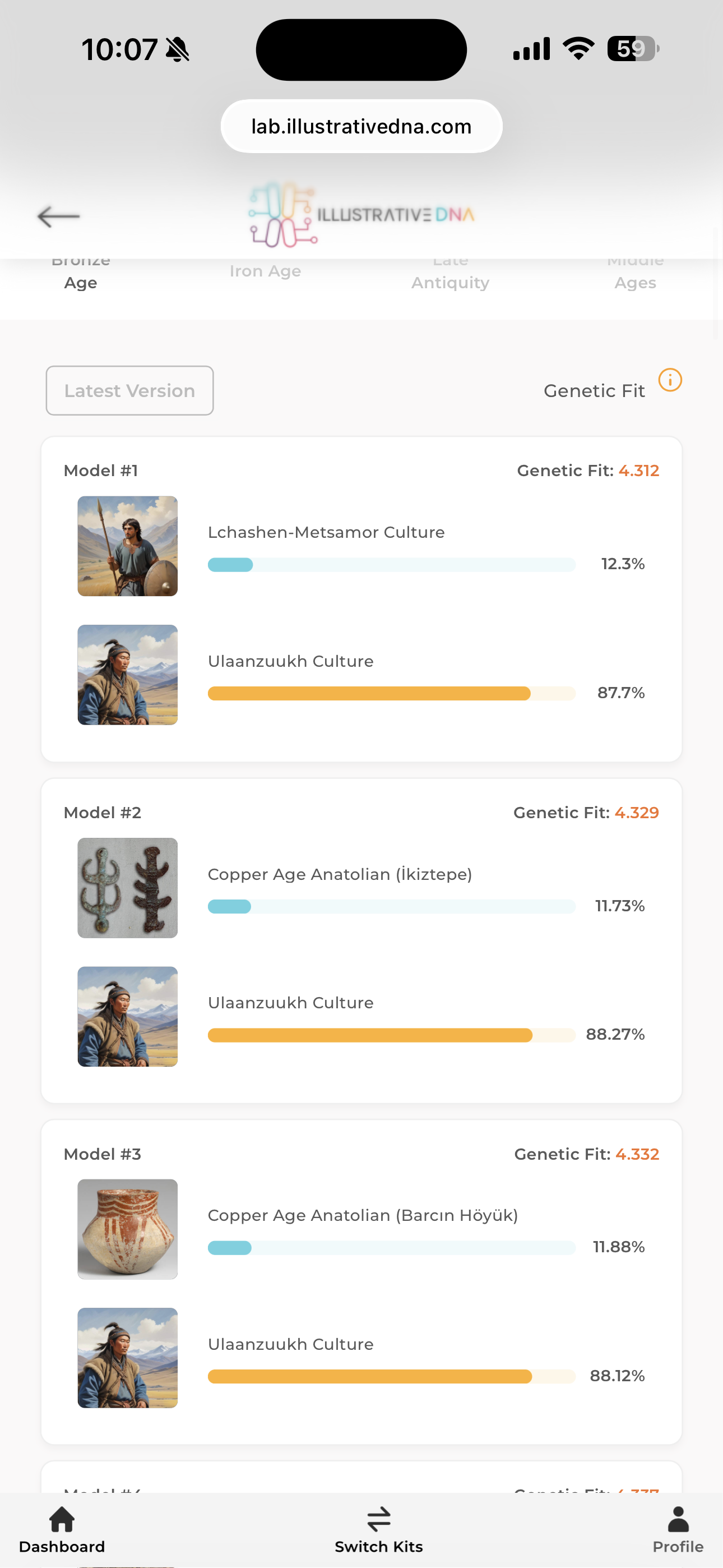
Task: Open the Latest Version dropdown
Action: pyautogui.click(x=129, y=391)
